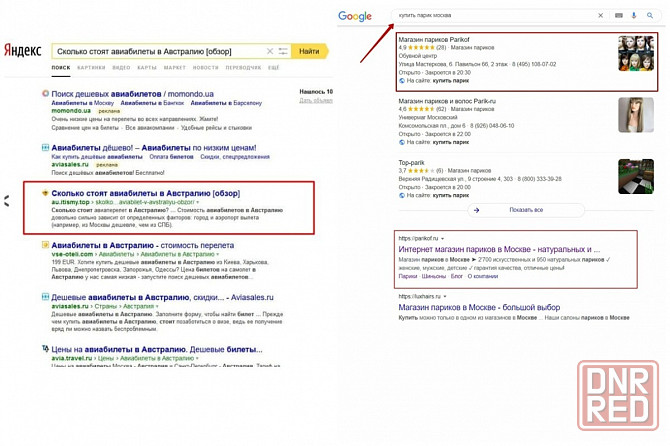Expand dropdown arrow next to https://parikof.ru

(443, 239)
